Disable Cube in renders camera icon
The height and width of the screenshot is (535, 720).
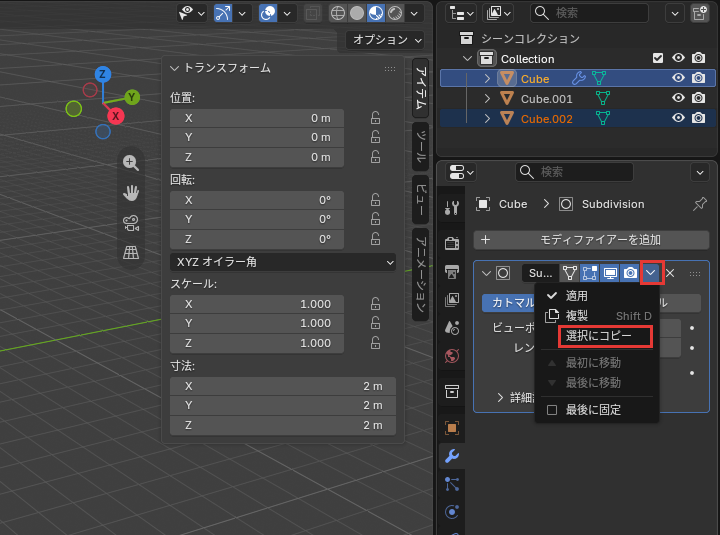tap(698, 78)
